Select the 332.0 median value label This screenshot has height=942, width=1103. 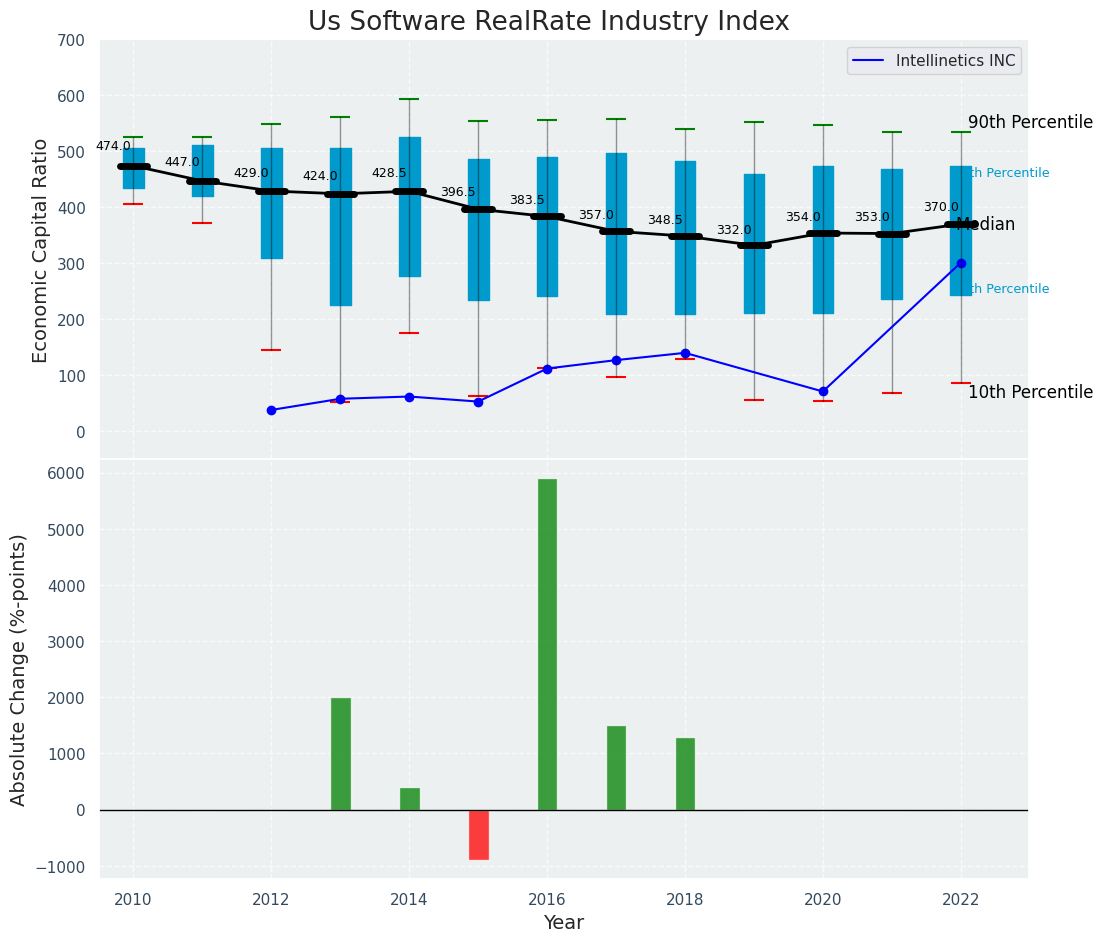click(733, 231)
